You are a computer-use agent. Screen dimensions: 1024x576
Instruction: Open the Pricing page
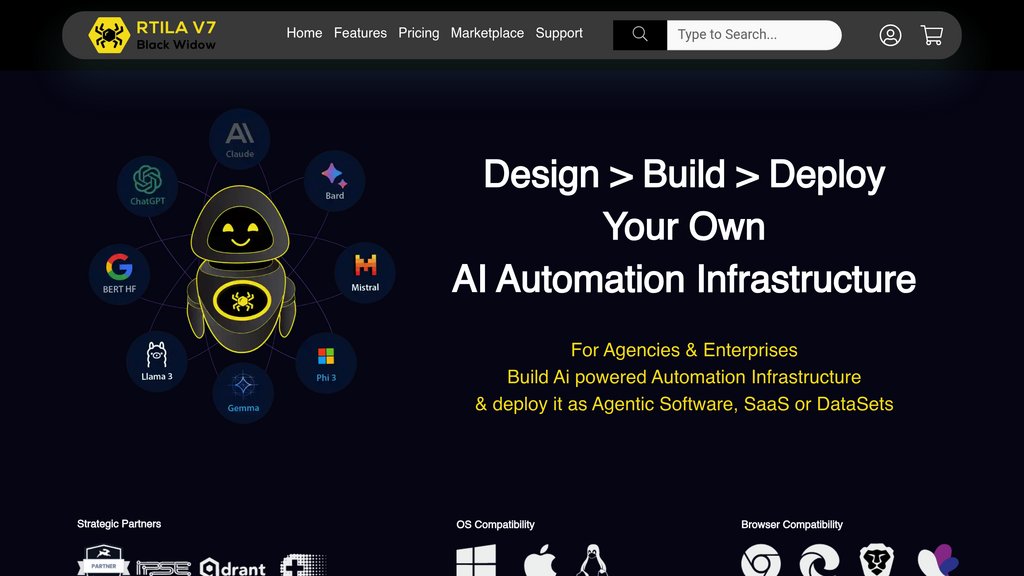pos(418,33)
